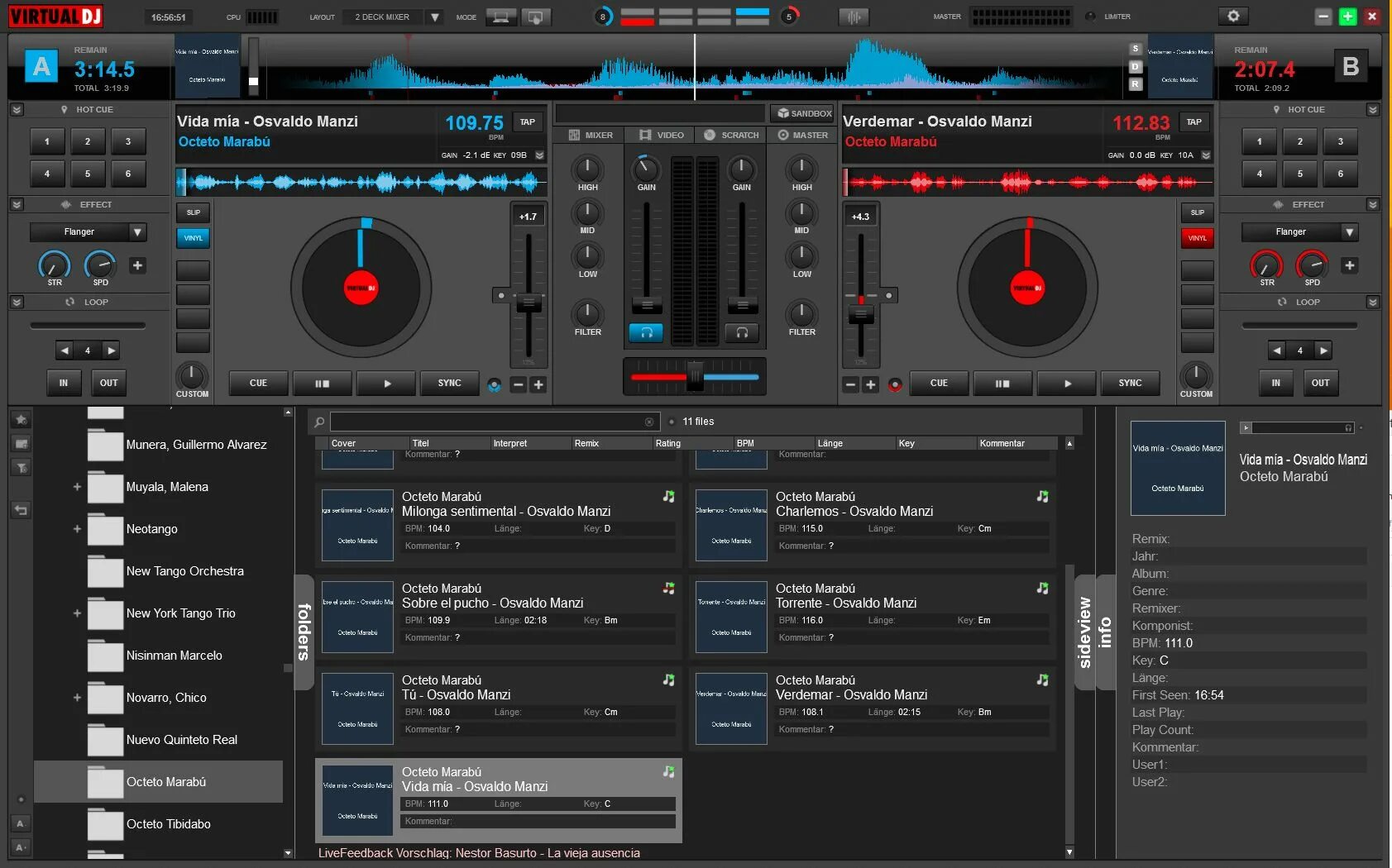Image resolution: width=1392 pixels, height=868 pixels.
Task: Clear the browser search field
Action: [649, 422]
